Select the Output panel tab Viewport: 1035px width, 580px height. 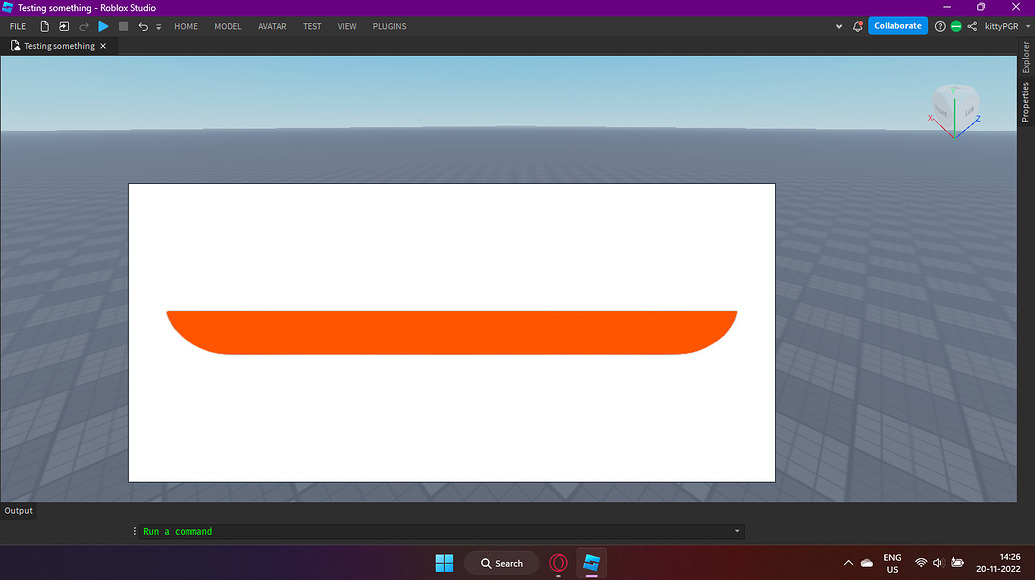[18, 510]
